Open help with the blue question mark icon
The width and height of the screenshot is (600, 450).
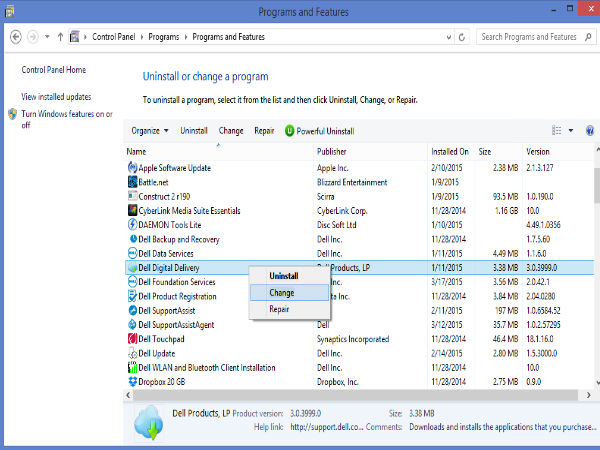tap(590, 130)
